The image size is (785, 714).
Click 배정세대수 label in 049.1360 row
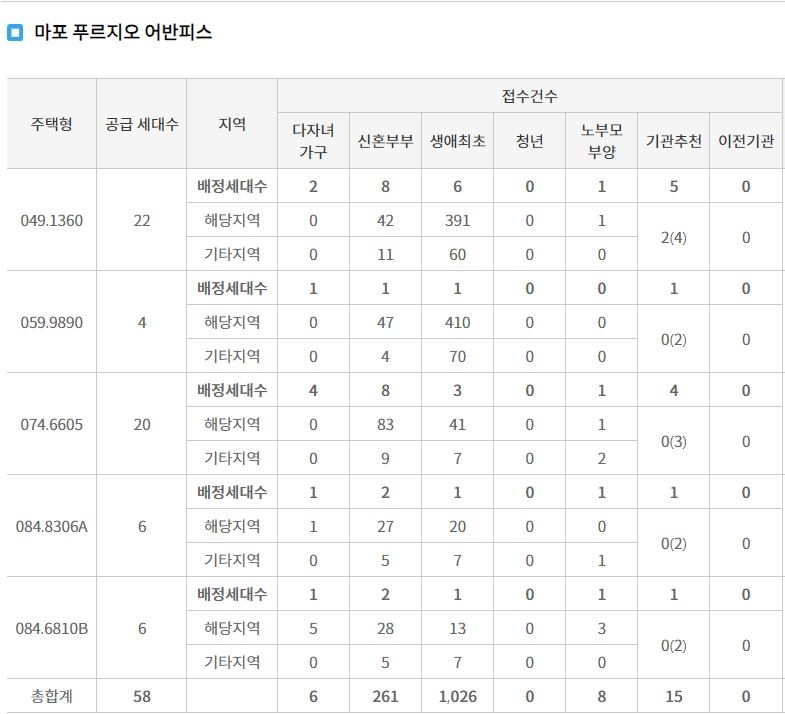pos(232,186)
